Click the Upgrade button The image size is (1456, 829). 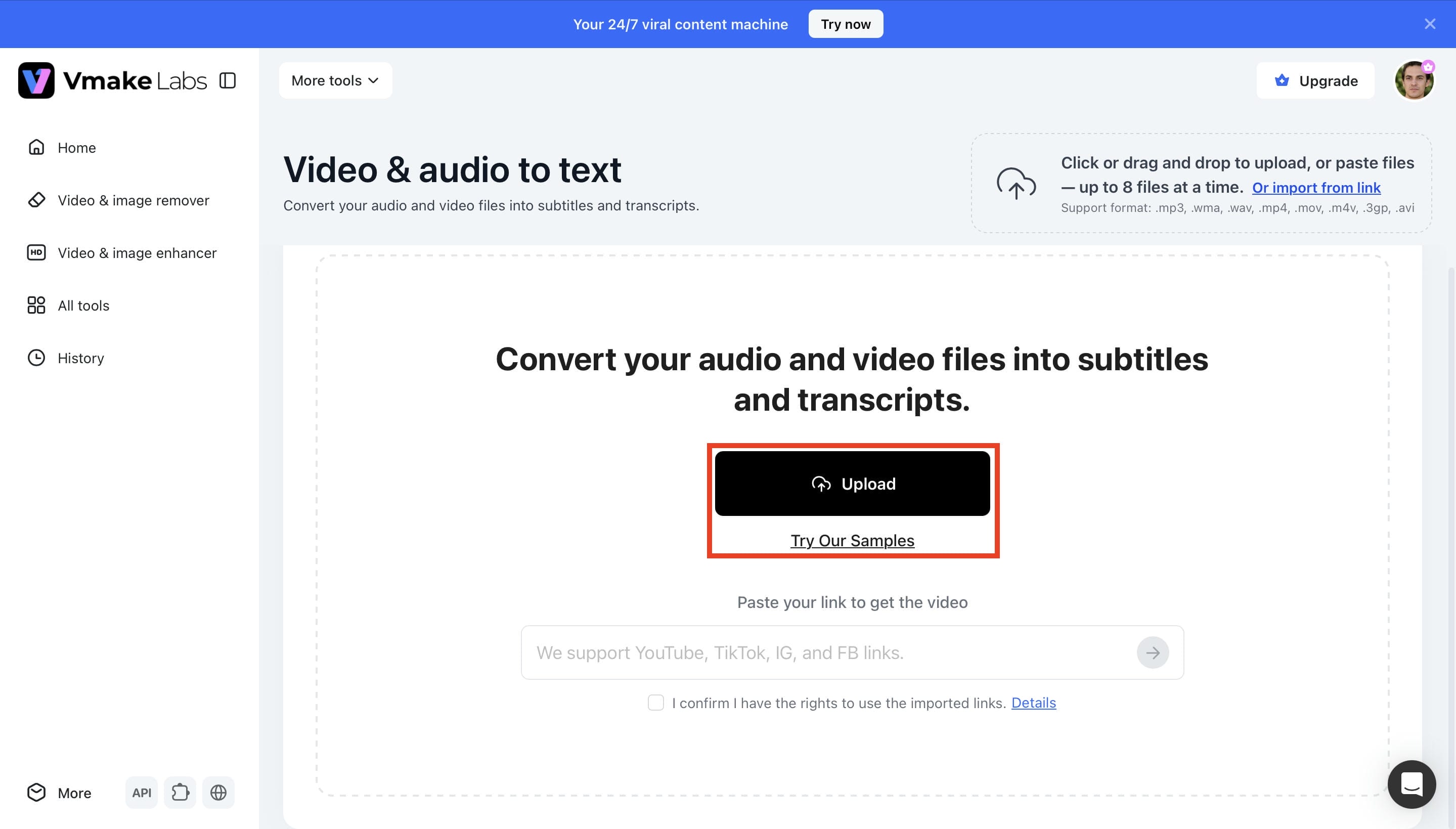(x=1315, y=80)
